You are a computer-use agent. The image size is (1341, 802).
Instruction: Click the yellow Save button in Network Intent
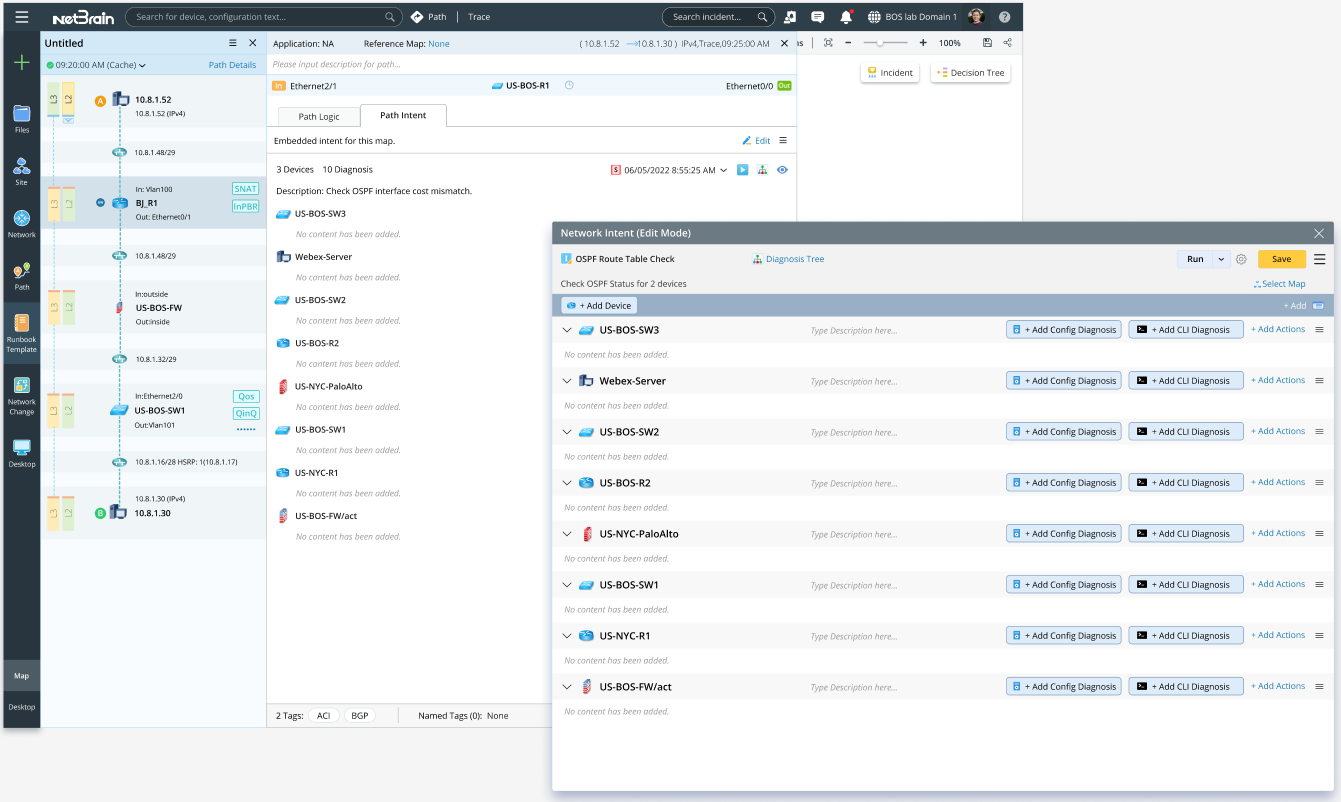point(1281,258)
